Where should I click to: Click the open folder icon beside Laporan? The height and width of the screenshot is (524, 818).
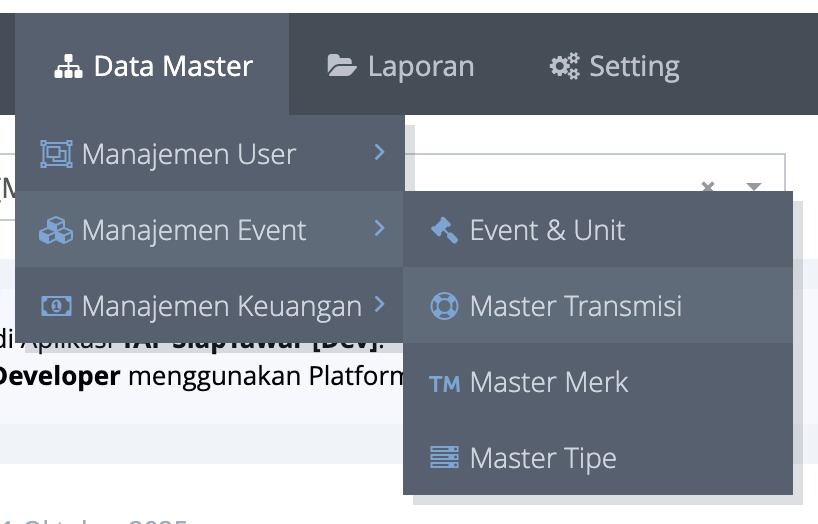pyautogui.click(x=342, y=67)
